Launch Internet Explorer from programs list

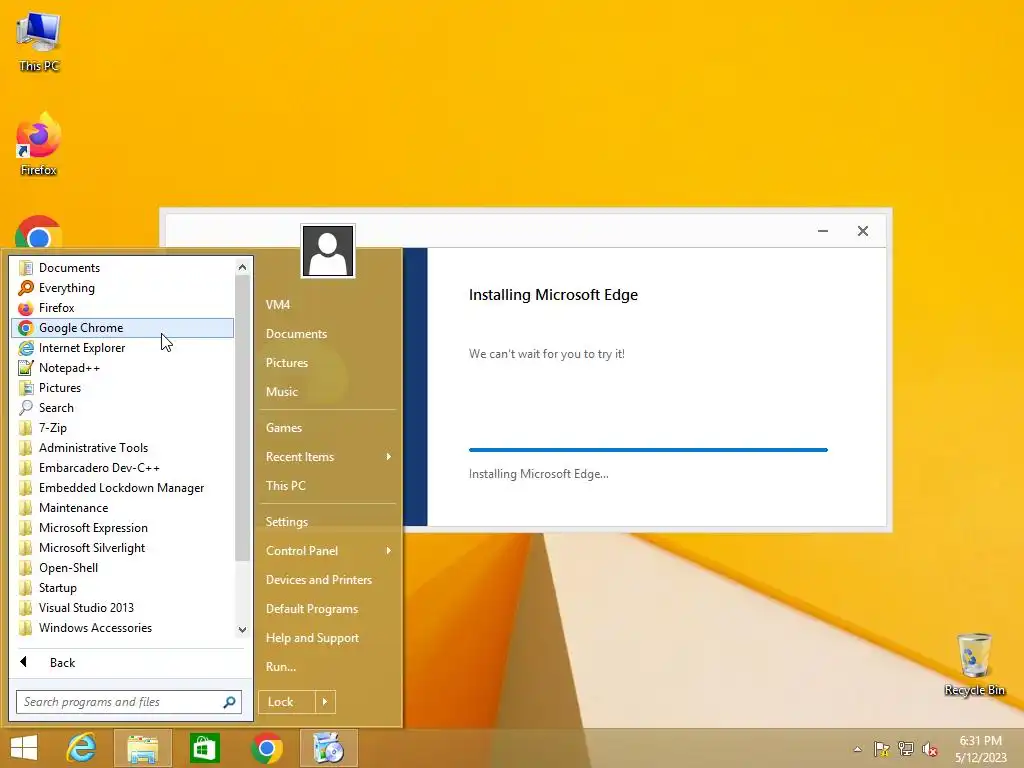click(x=123, y=348)
